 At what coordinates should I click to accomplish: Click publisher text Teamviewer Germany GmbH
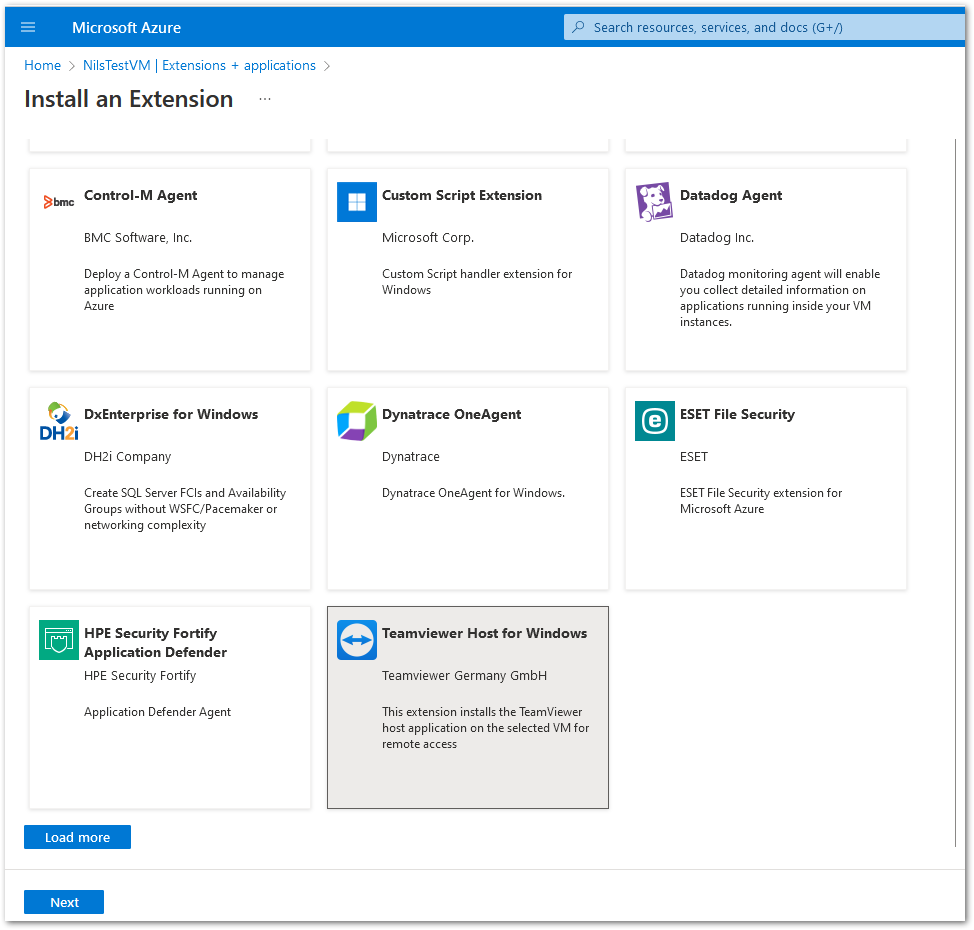pos(465,675)
